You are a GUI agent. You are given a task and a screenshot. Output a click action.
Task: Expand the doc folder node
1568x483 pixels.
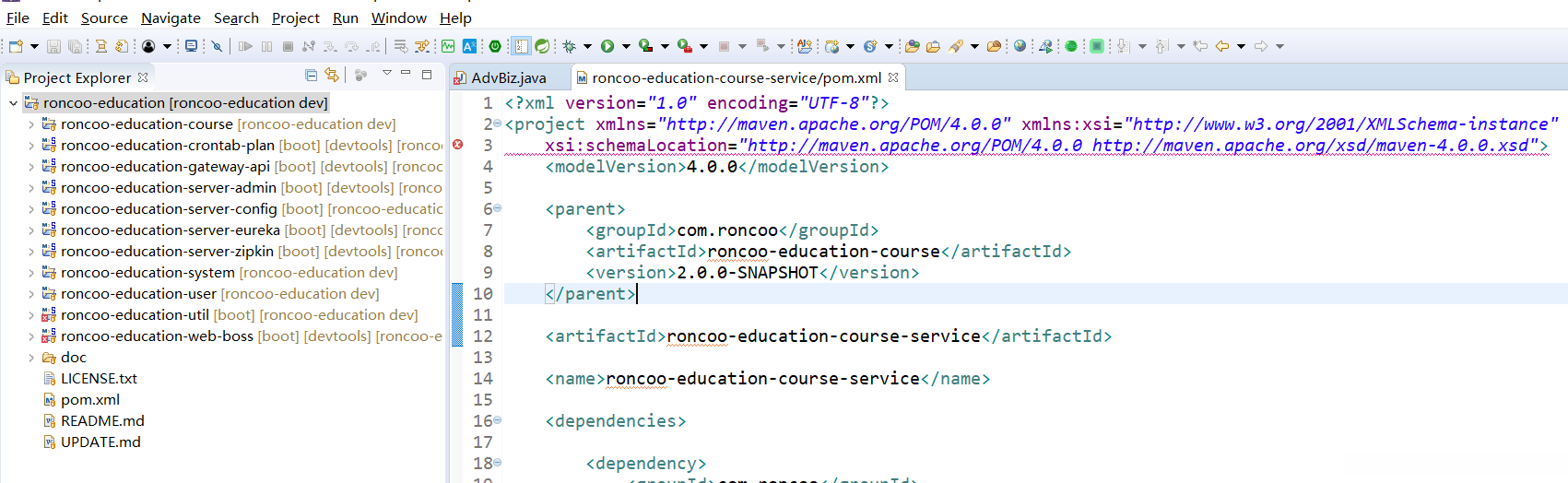click(x=31, y=358)
